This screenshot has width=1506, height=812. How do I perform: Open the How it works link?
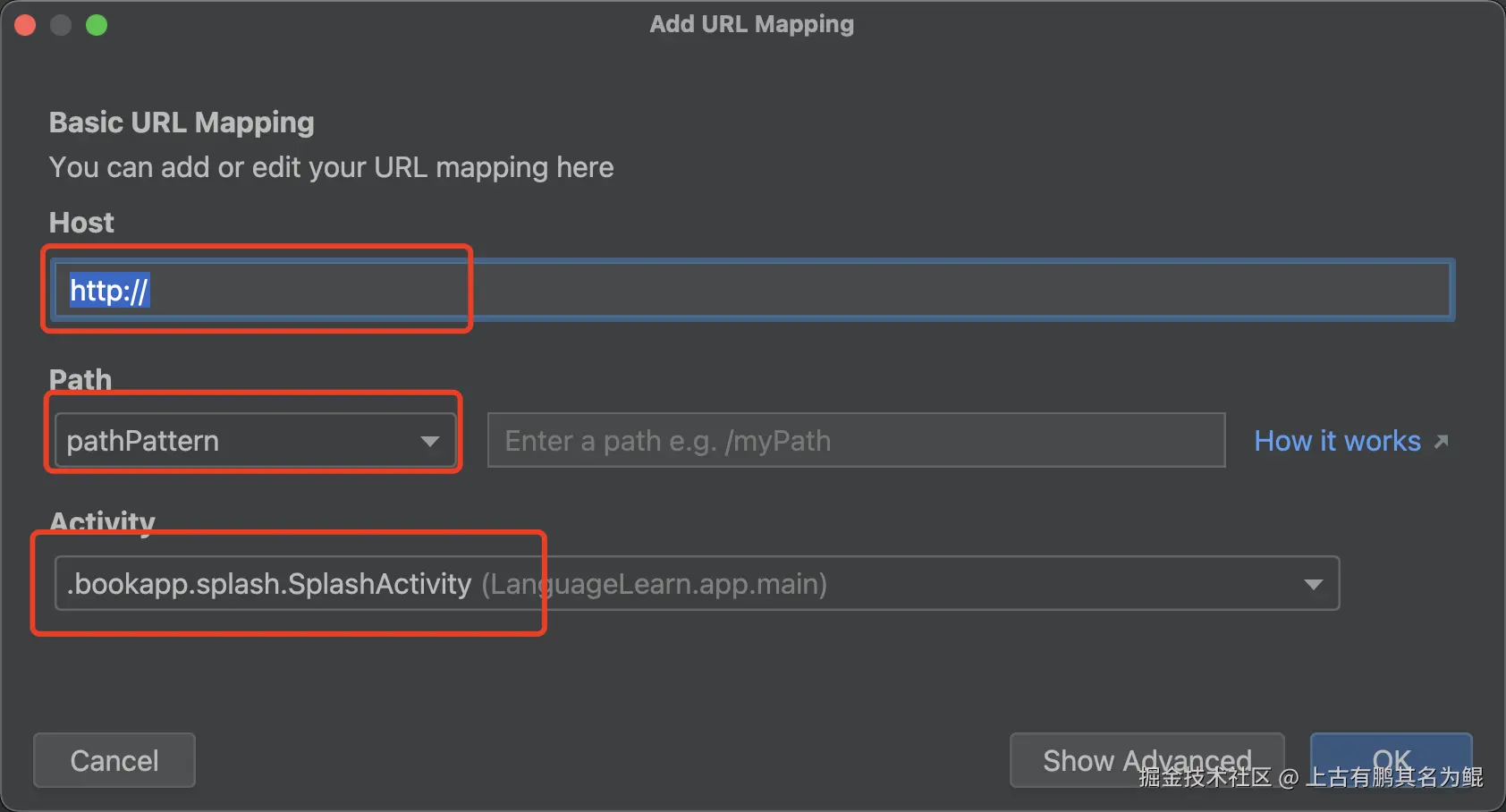(1337, 441)
